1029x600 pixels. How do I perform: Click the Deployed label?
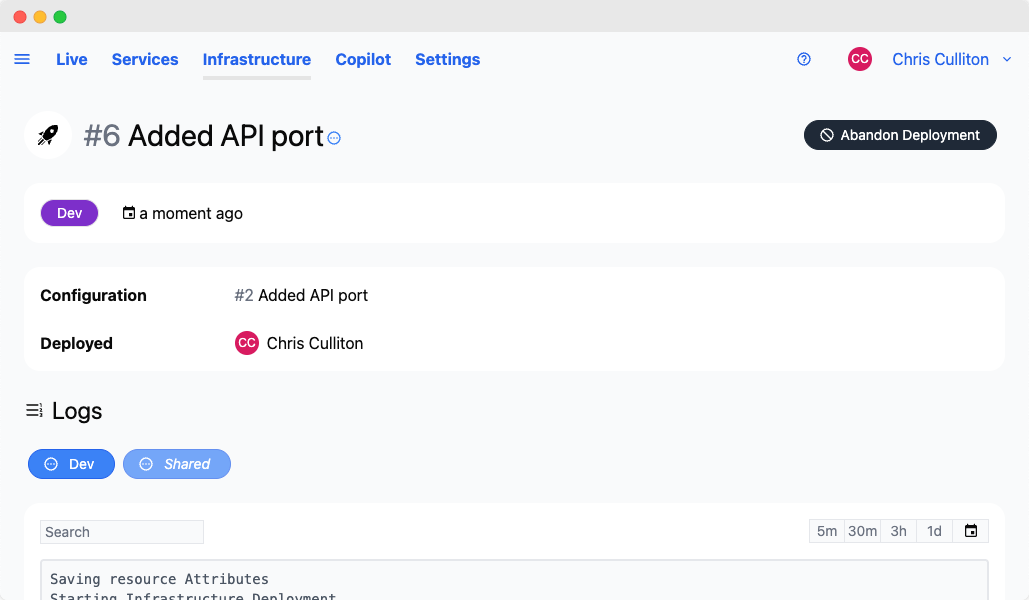coord(76,343)
